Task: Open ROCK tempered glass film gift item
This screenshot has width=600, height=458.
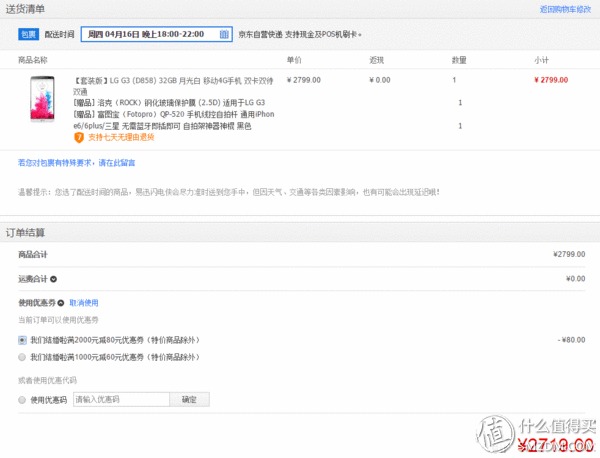Action: tap(169, 103)
